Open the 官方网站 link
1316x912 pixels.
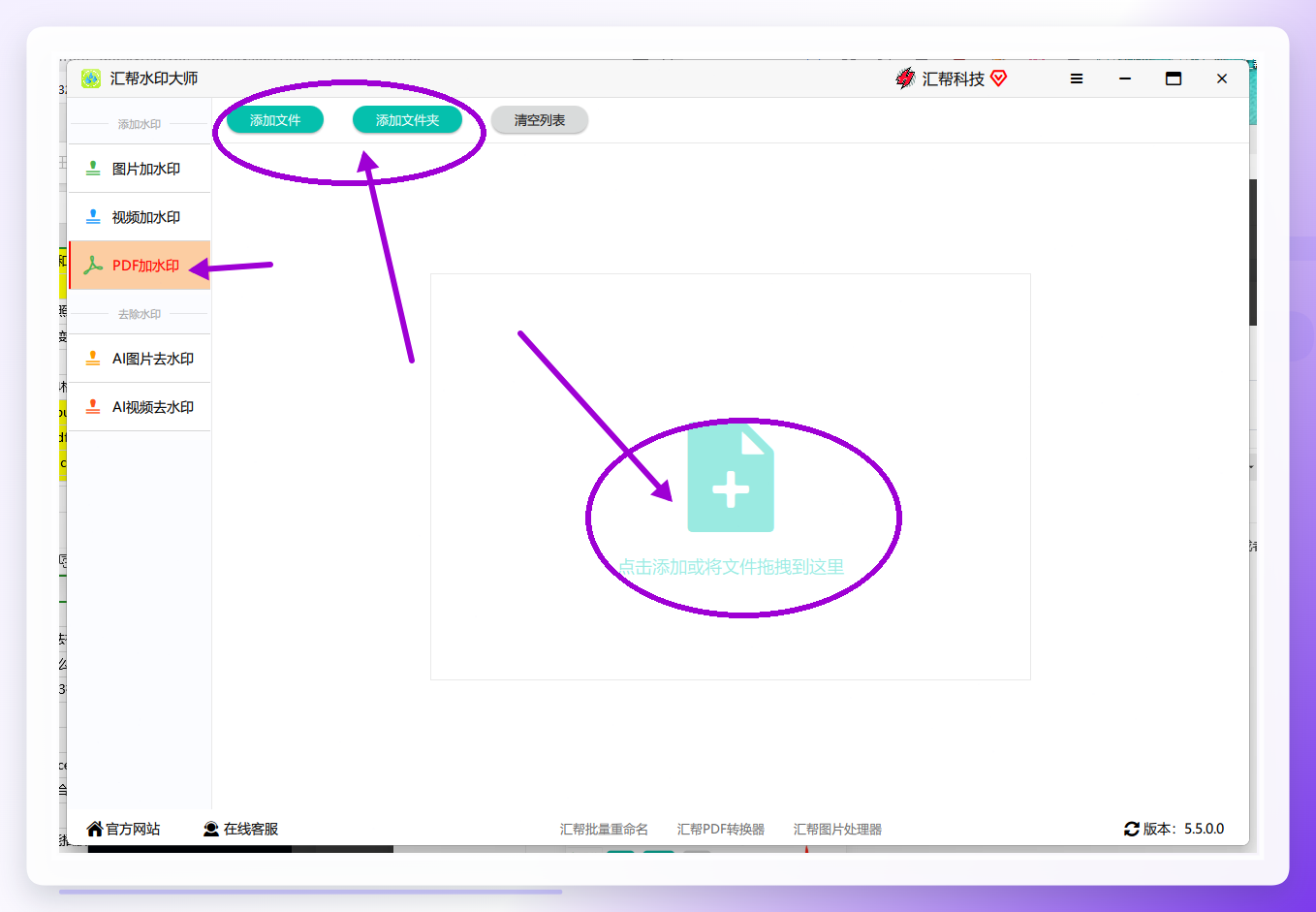tap(133, 829)
